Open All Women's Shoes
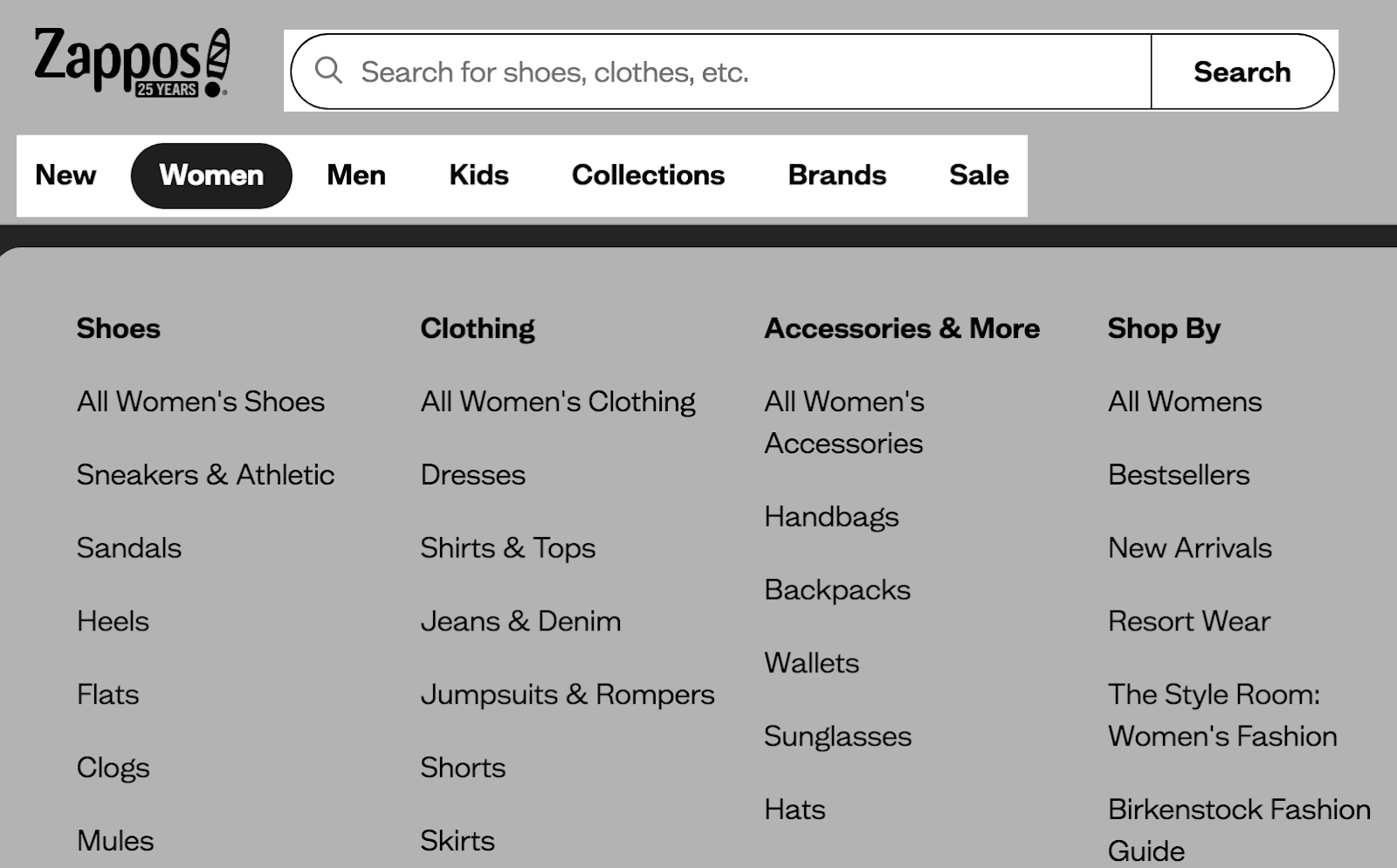Screen dimensions: 1397x868 click(200, 402)
